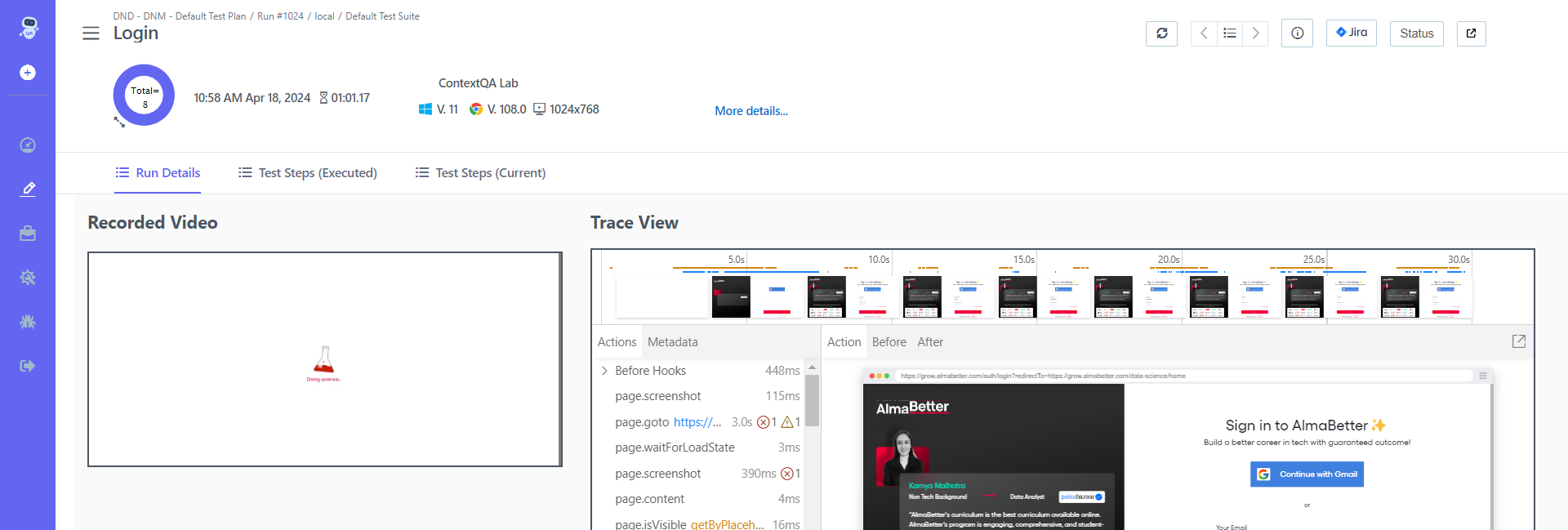Viewport: 1568px width, 530px height.
Task: Open the dashboard gauge icon in sidebar
Action: click(x=28, y=145)
